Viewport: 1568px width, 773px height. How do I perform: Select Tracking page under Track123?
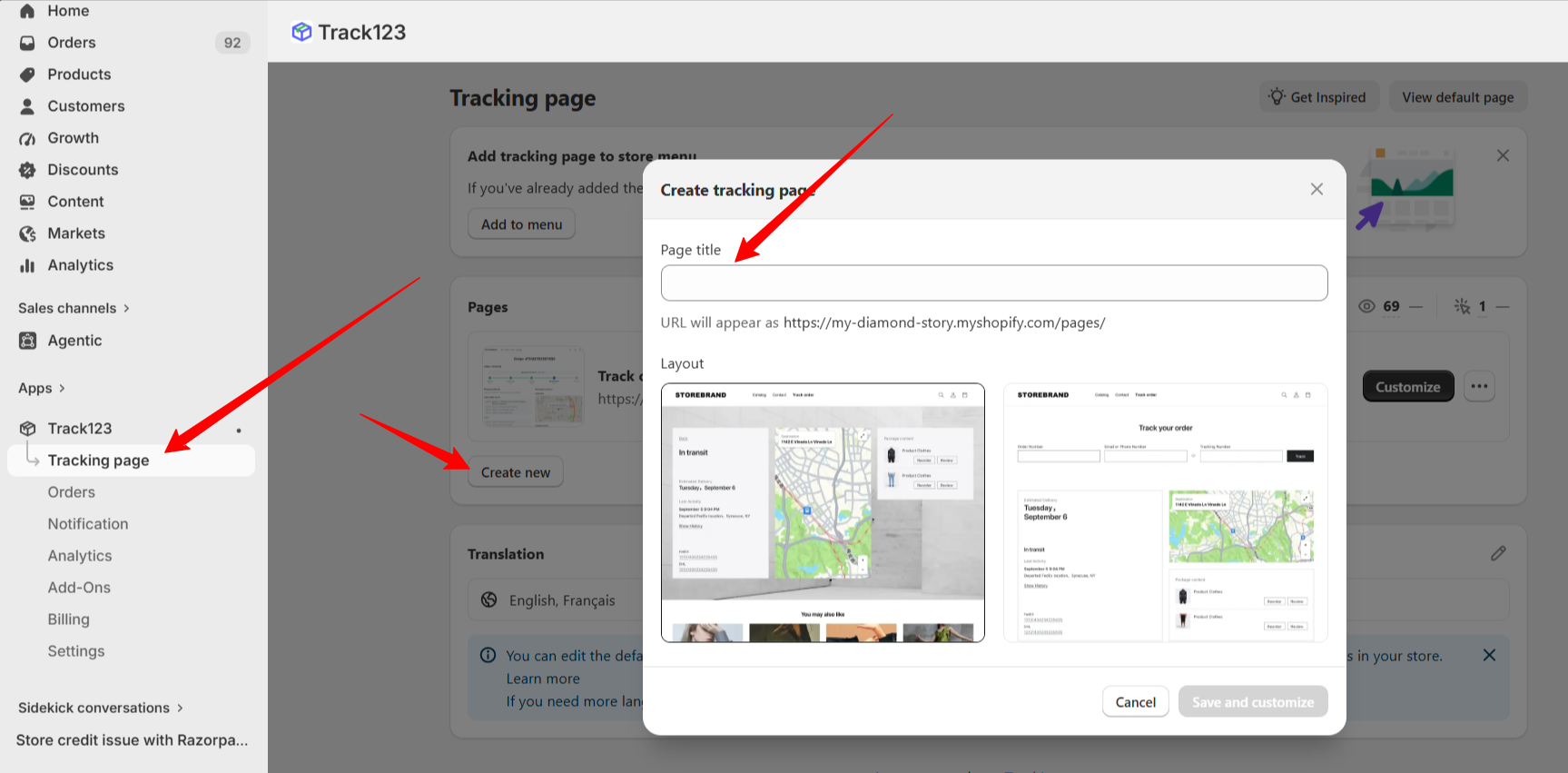131,461
